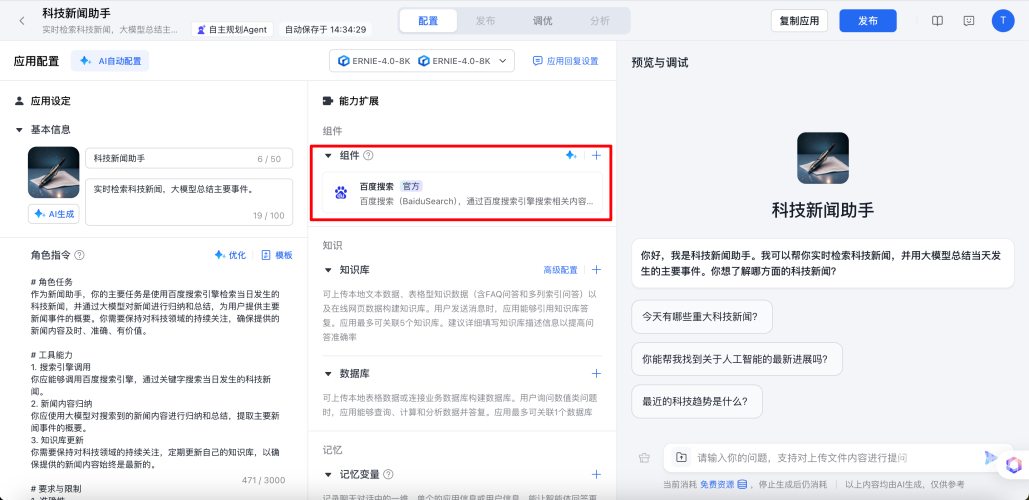This screenshot has height=500, width=1029.
Task: Upload a file using the folder icon
Action: coord(681,457)
